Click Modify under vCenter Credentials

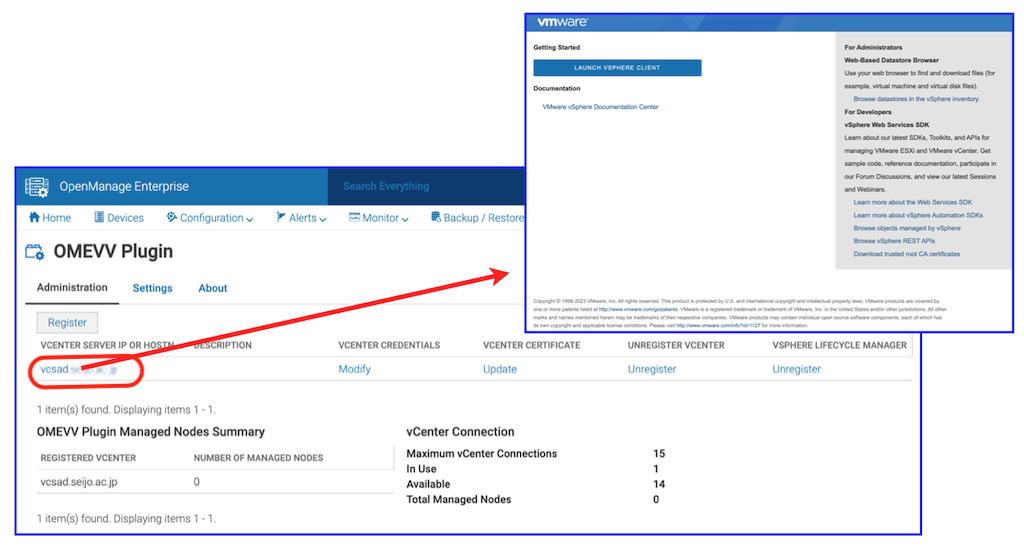point(355,369)
